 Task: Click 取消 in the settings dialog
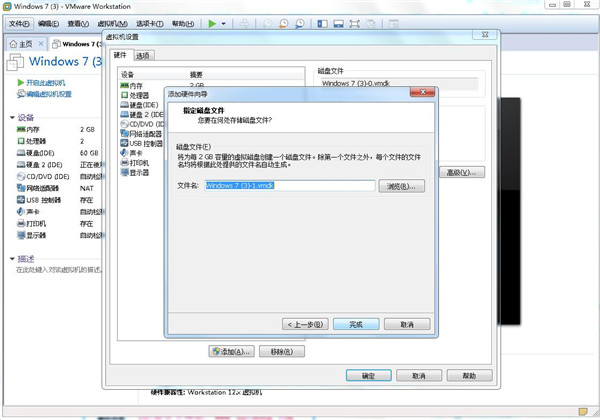[419, 375]
